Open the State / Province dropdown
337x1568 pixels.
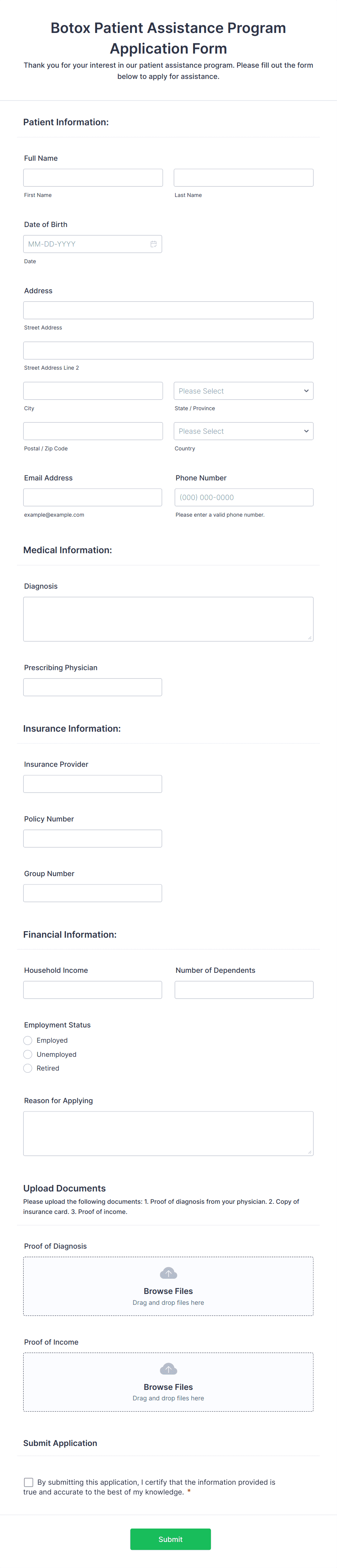click(x=243, y=390)
